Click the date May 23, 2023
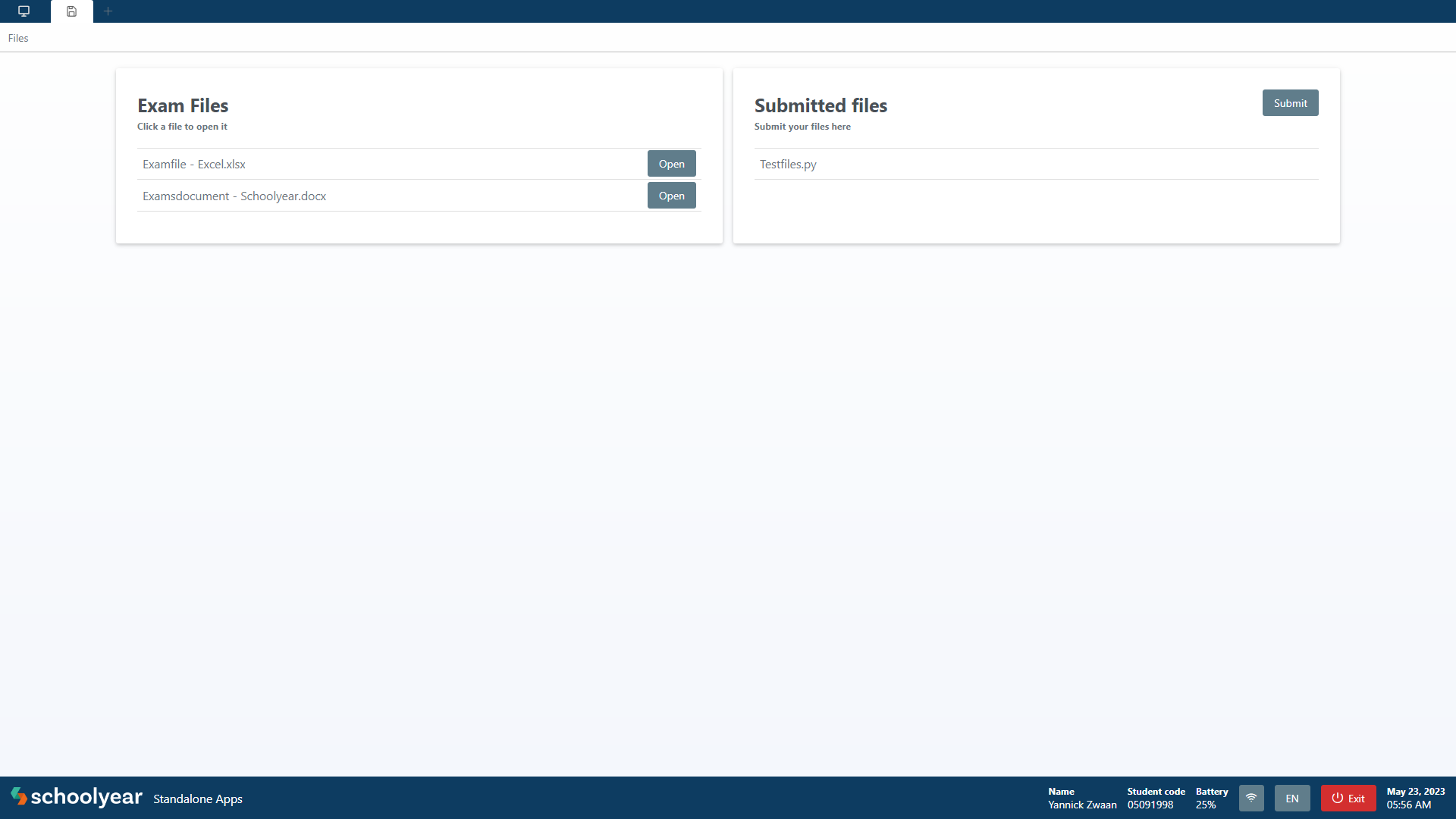 (1416, 791)
